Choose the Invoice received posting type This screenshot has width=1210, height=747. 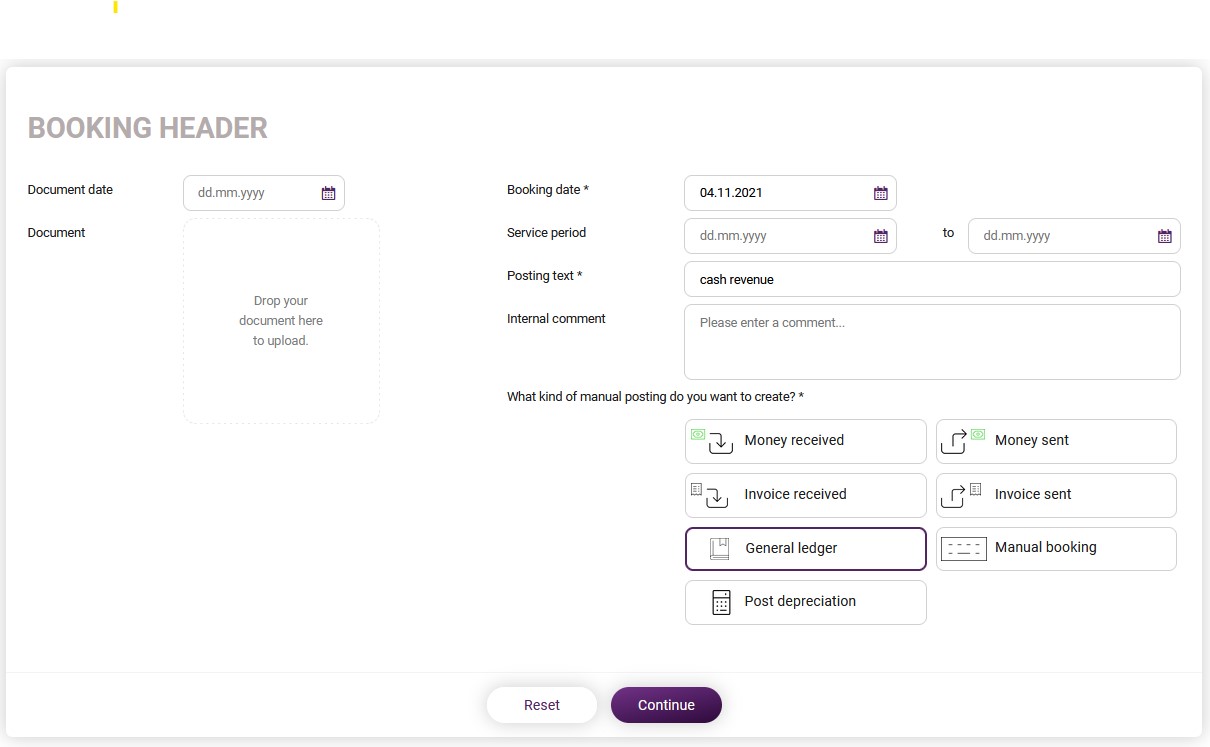click(806, 495)
